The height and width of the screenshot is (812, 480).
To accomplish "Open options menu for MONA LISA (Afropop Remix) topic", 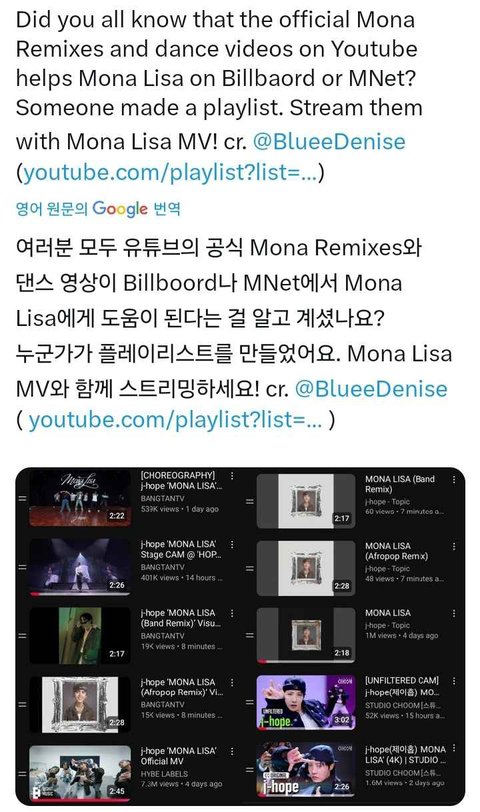I will pos(454,546).
